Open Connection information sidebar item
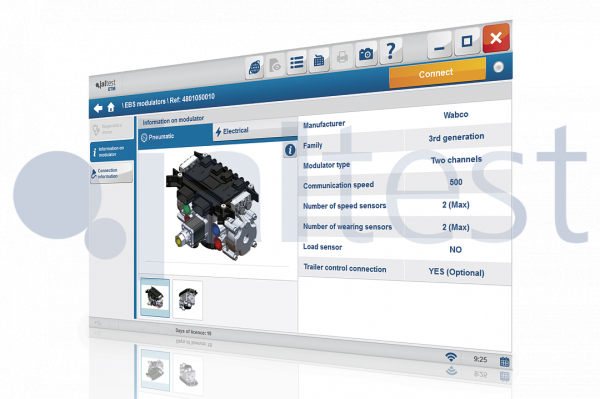Viewport: 600px width, 399px height. coord(112,173)
